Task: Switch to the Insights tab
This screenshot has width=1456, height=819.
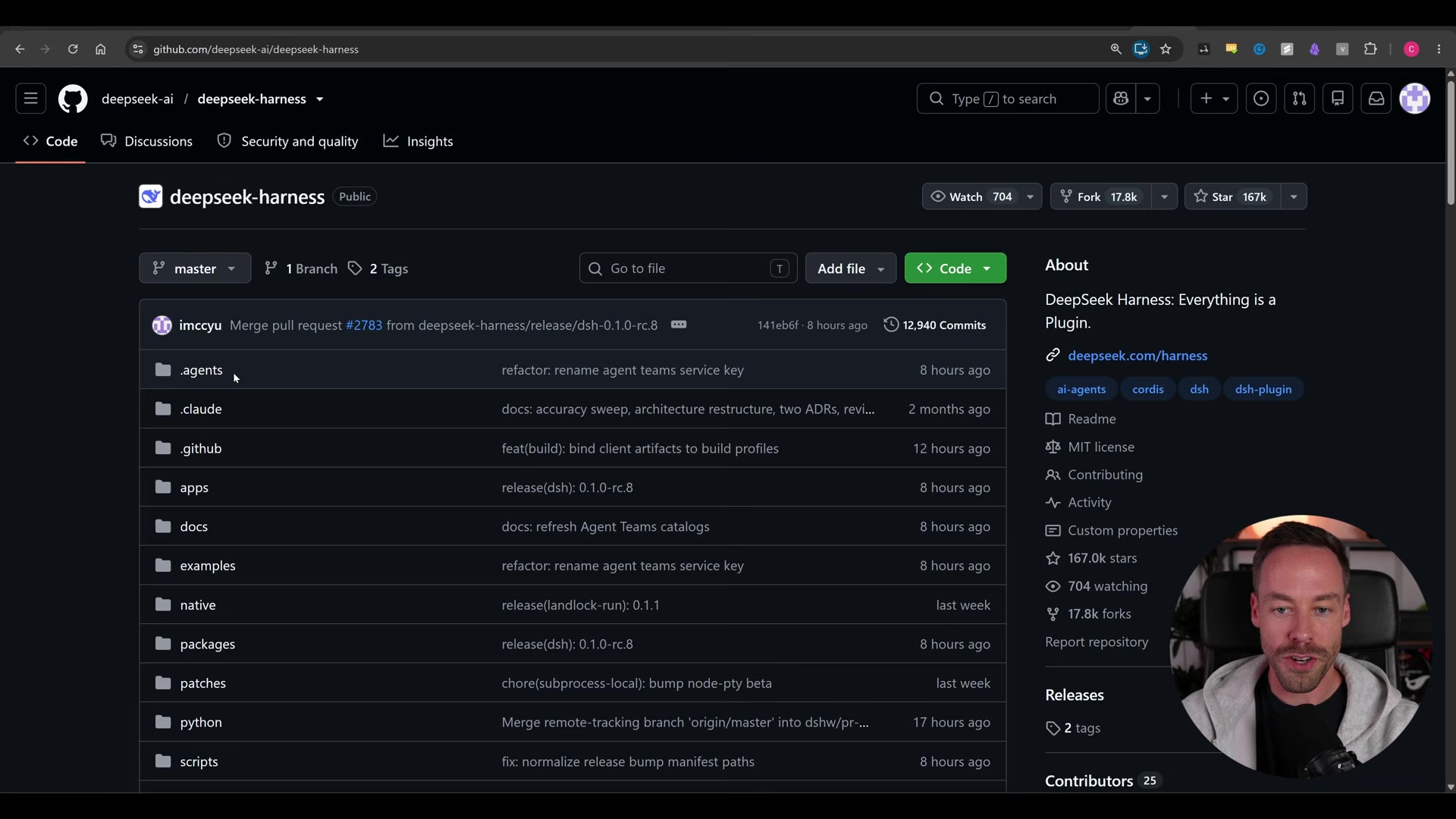Action: pos(418,141)
